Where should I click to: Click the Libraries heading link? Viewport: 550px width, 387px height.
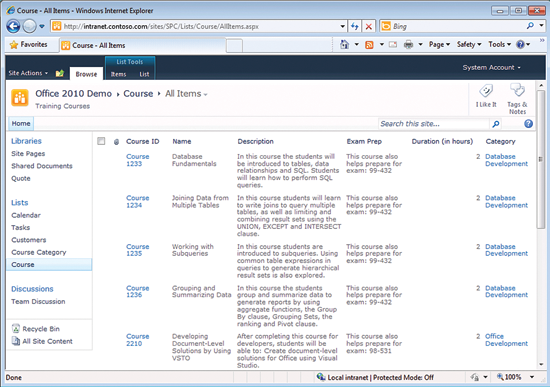tap(26, 141)
